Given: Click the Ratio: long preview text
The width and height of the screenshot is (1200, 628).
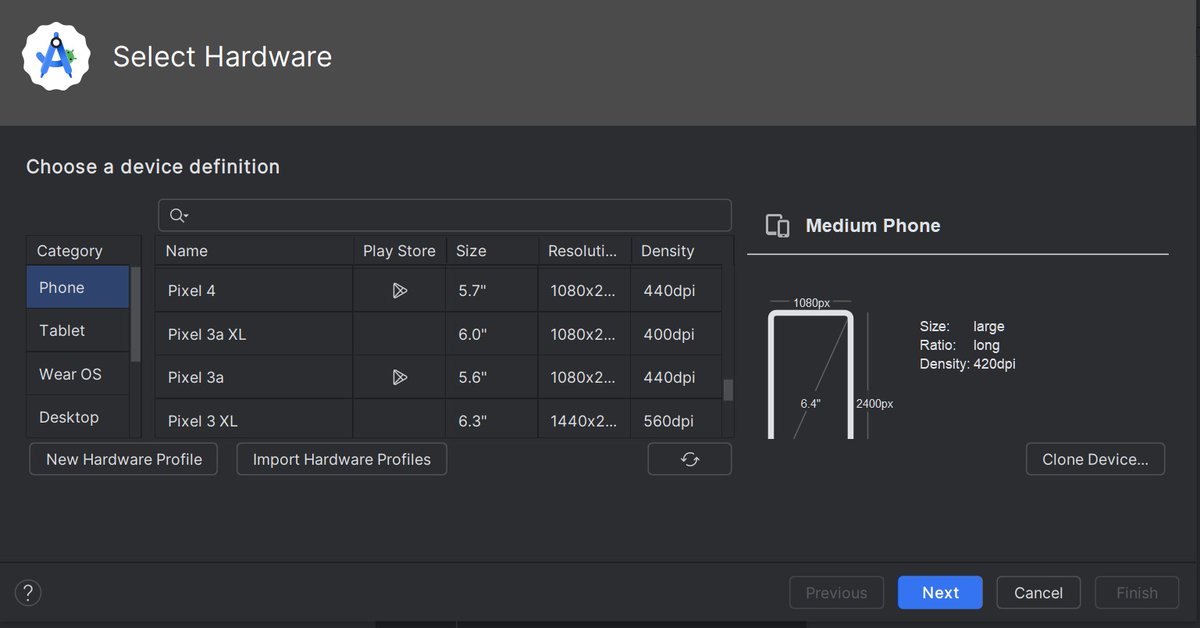Looking at the screenshot, I should pyautogui.click(x=960, y=345).
